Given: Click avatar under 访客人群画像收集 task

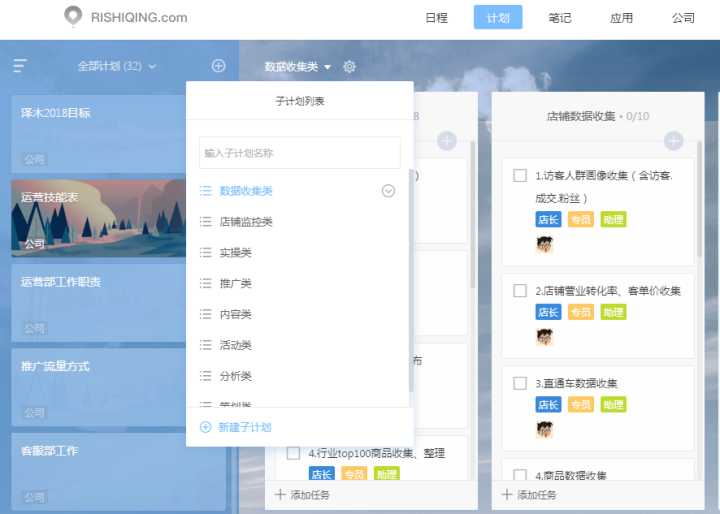Looking at the screenshot, I should click(x=544, y=245).
